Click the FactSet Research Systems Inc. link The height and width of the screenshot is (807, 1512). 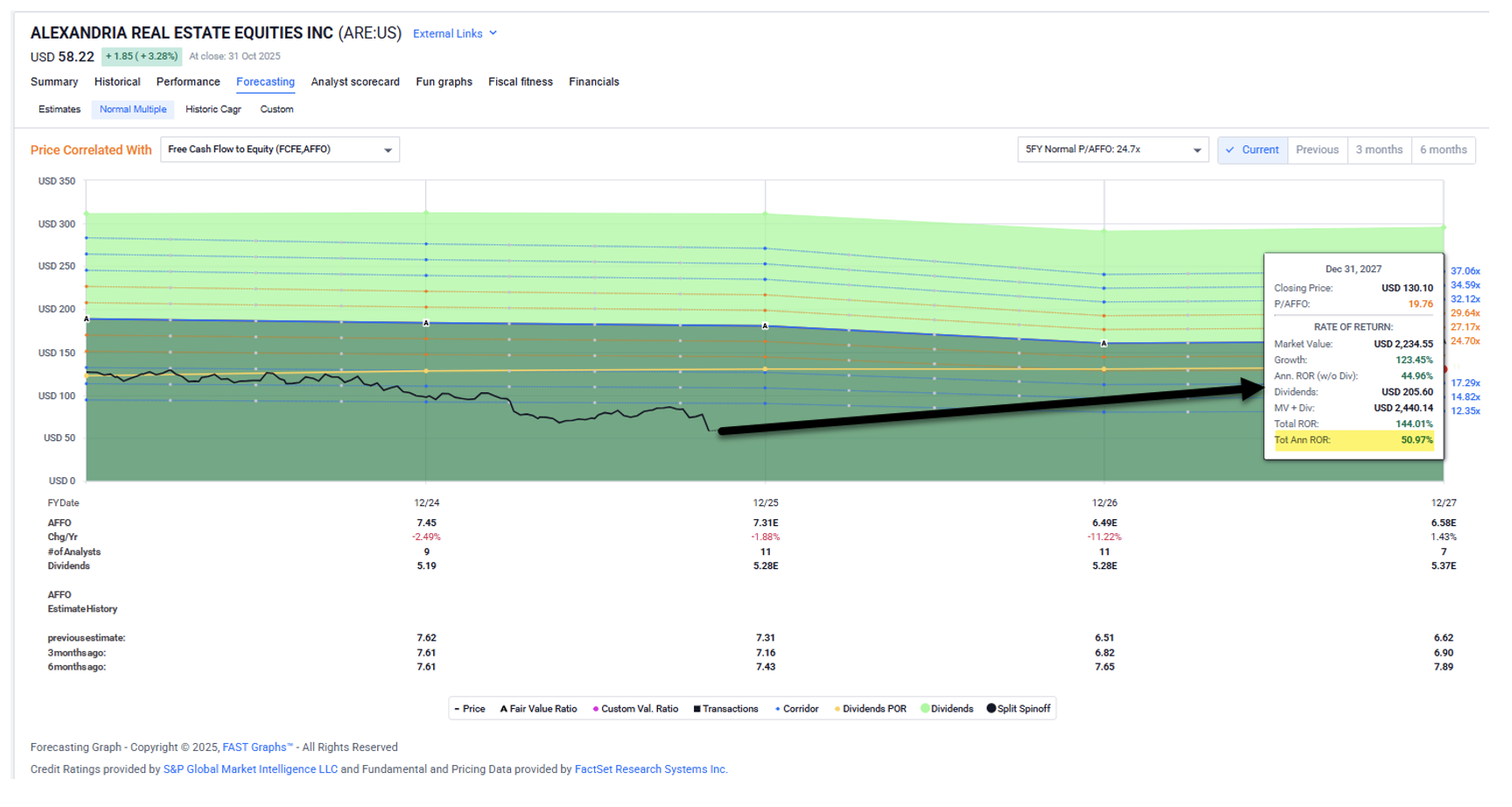coord(650,769)
